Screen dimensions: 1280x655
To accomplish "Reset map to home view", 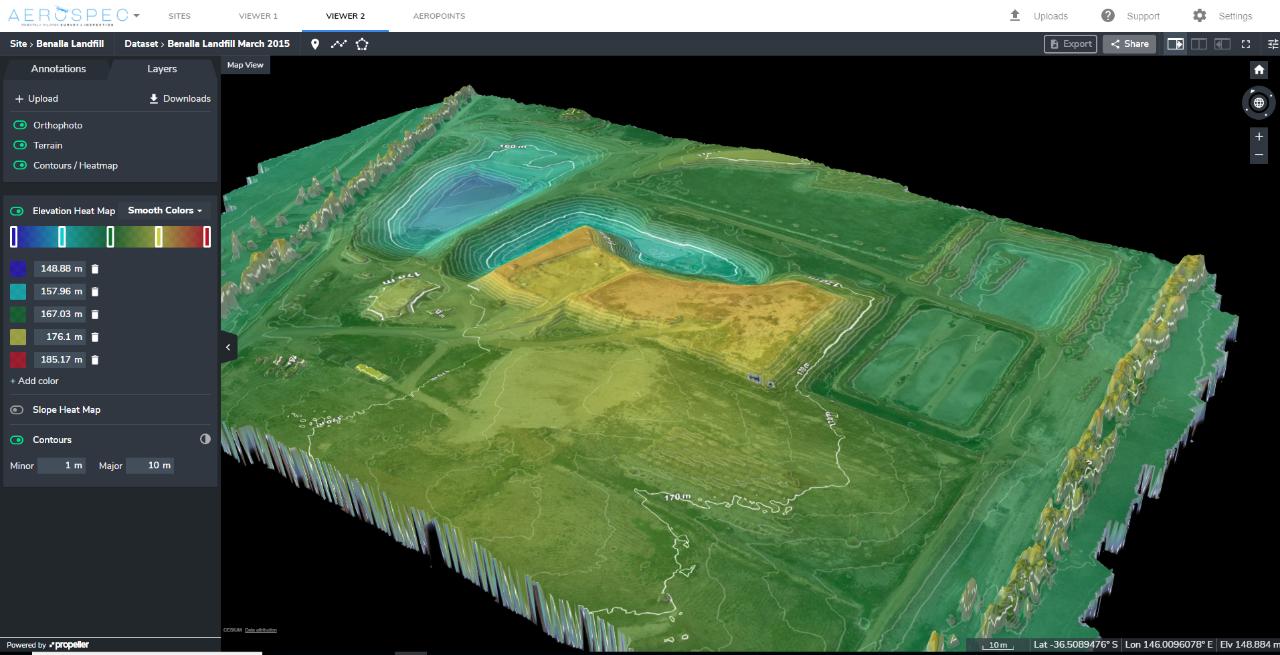I will (1259, 70).
